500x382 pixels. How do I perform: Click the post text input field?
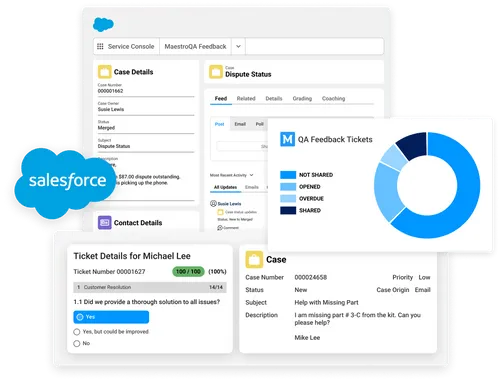tap(242, 146)
